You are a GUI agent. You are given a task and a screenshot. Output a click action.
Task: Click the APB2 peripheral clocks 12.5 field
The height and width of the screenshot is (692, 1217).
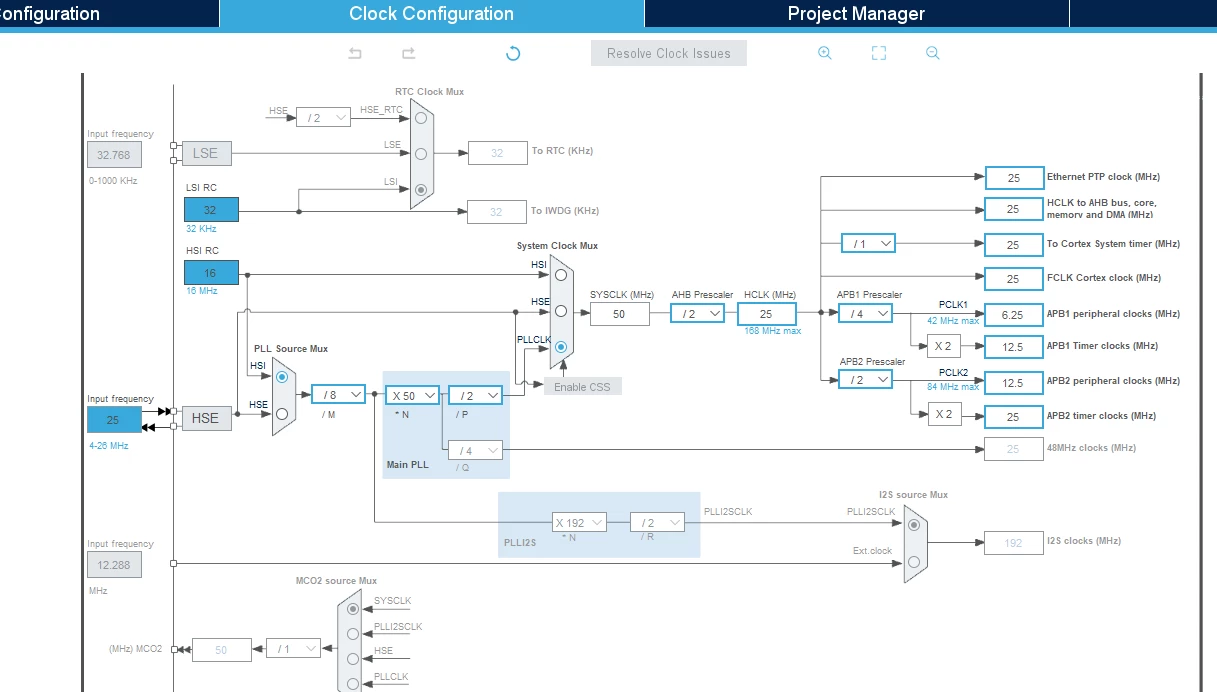point(1014,382)
